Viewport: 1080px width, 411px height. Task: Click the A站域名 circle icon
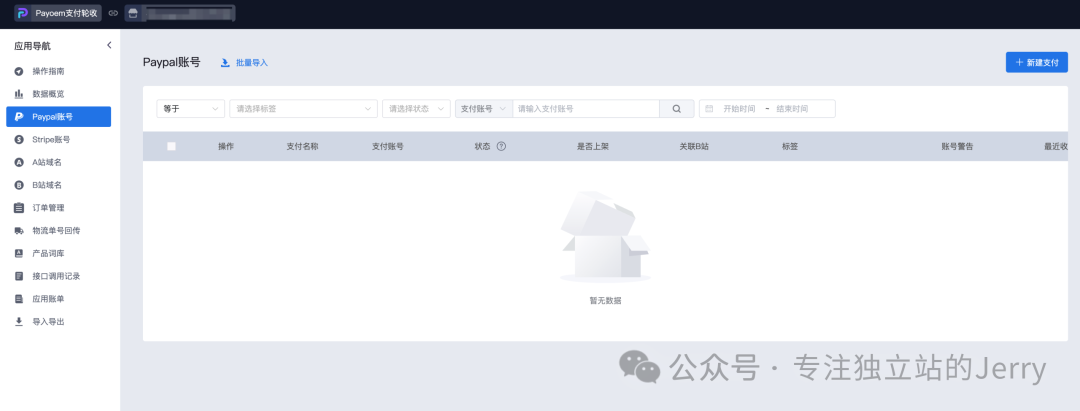pyautogui.click(x=19, y=162)
